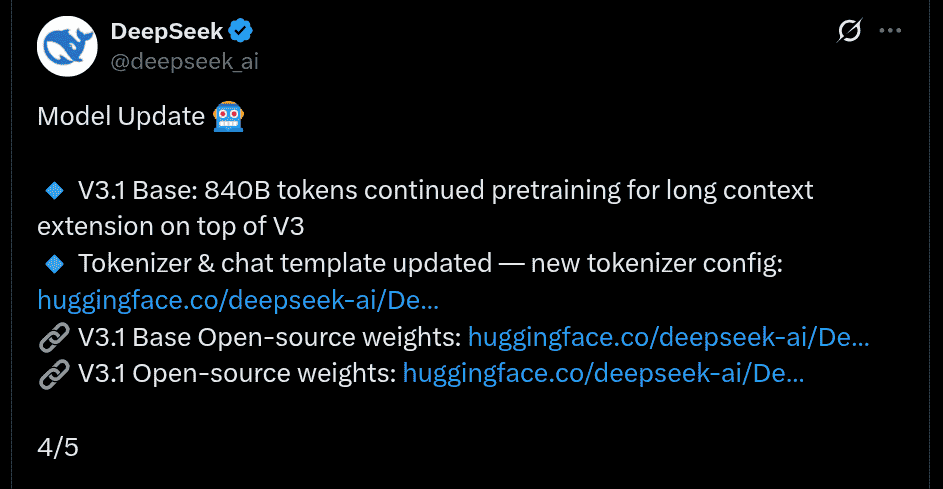Screen dimensions: 943x489
Task: Click the robot emoji after Model Update
Action: (x=229, y=116)
